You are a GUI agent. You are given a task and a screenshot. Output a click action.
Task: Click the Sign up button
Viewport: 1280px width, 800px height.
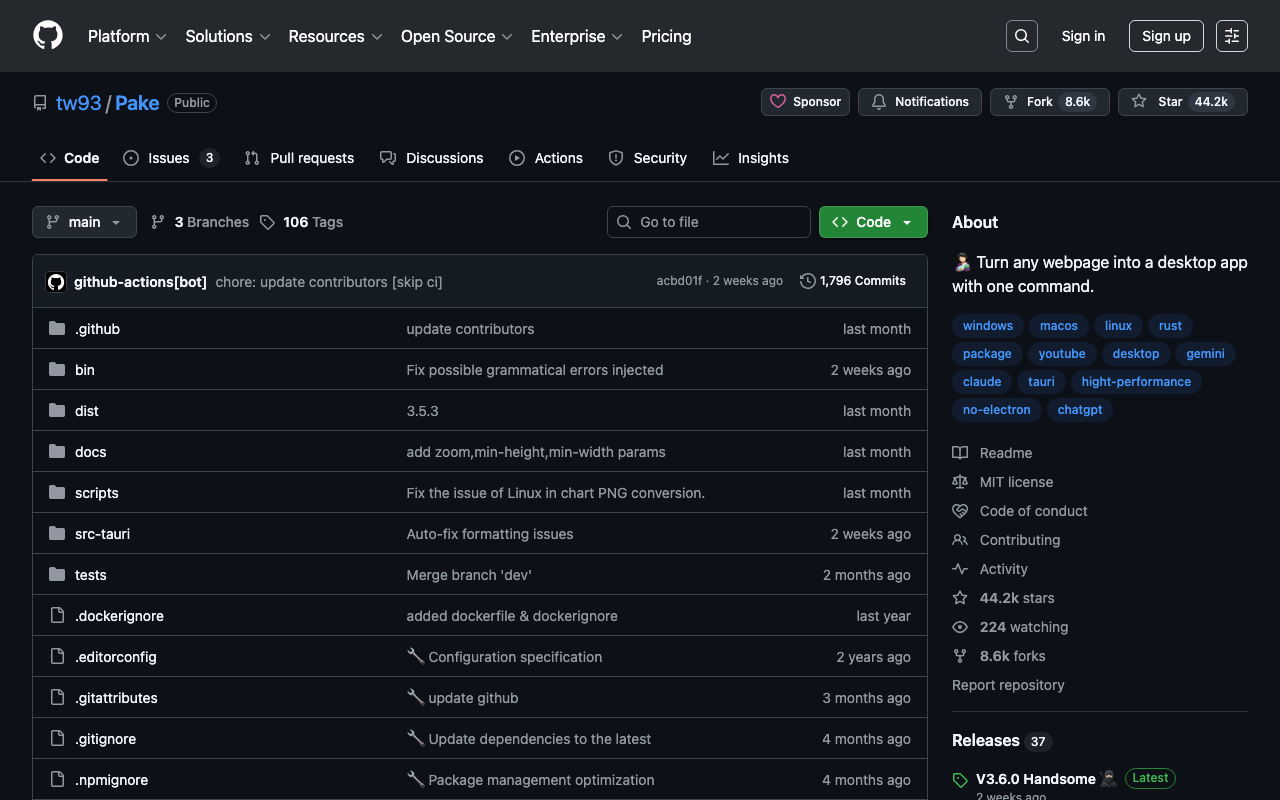click(x=1165, y=36)
